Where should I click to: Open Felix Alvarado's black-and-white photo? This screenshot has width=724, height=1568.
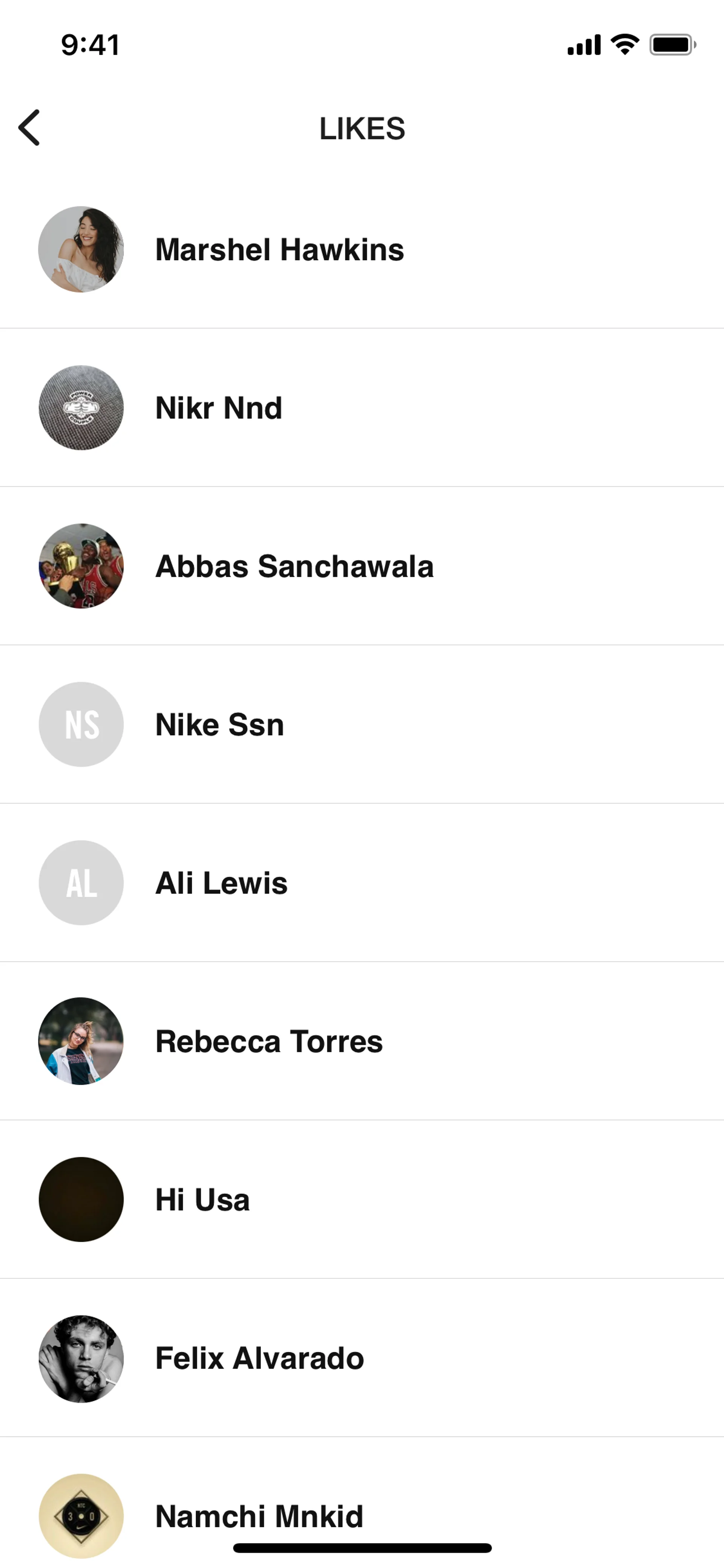(81, 1358)
